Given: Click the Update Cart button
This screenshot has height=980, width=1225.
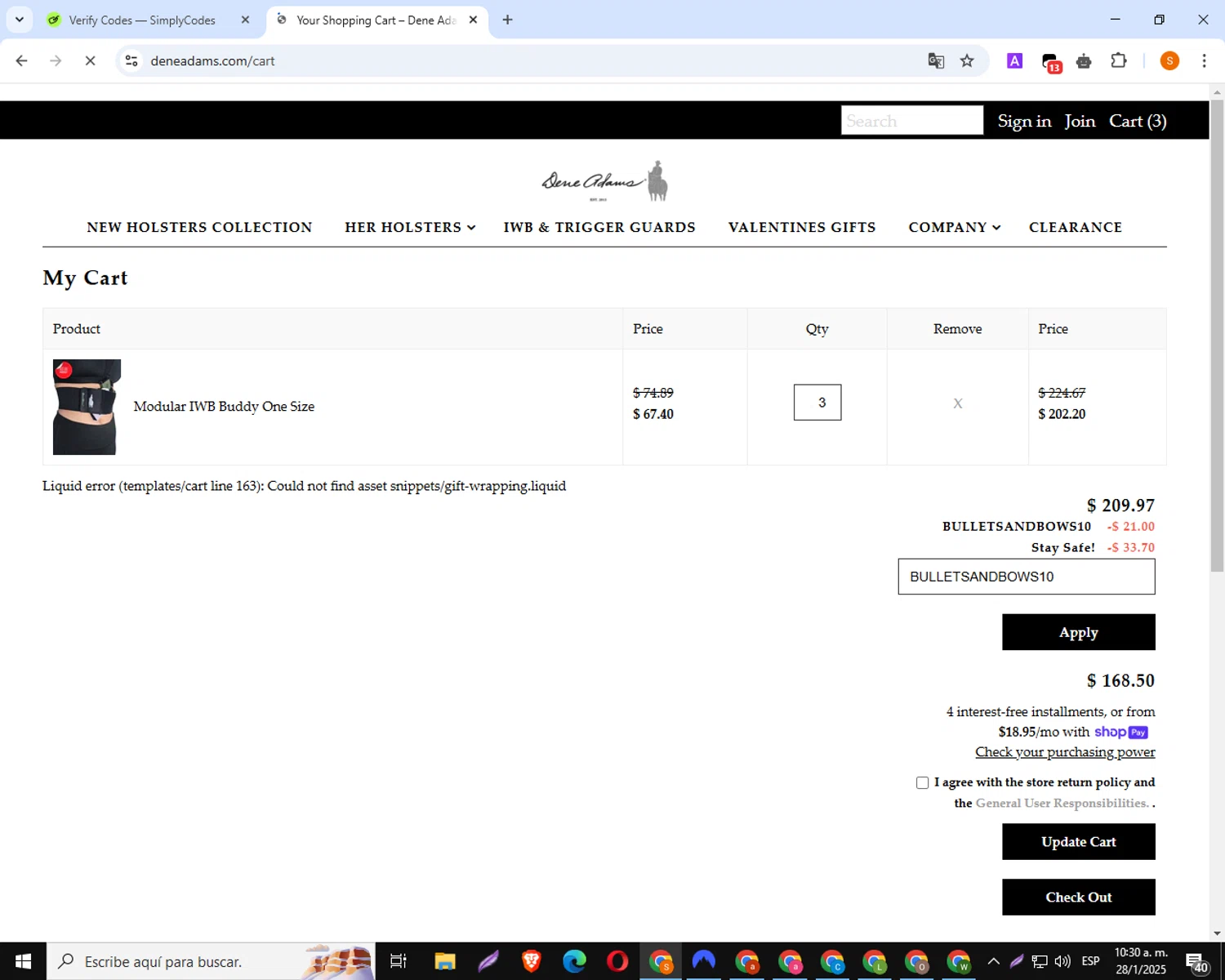Looking at the screenshot, I should point(1079,841).
